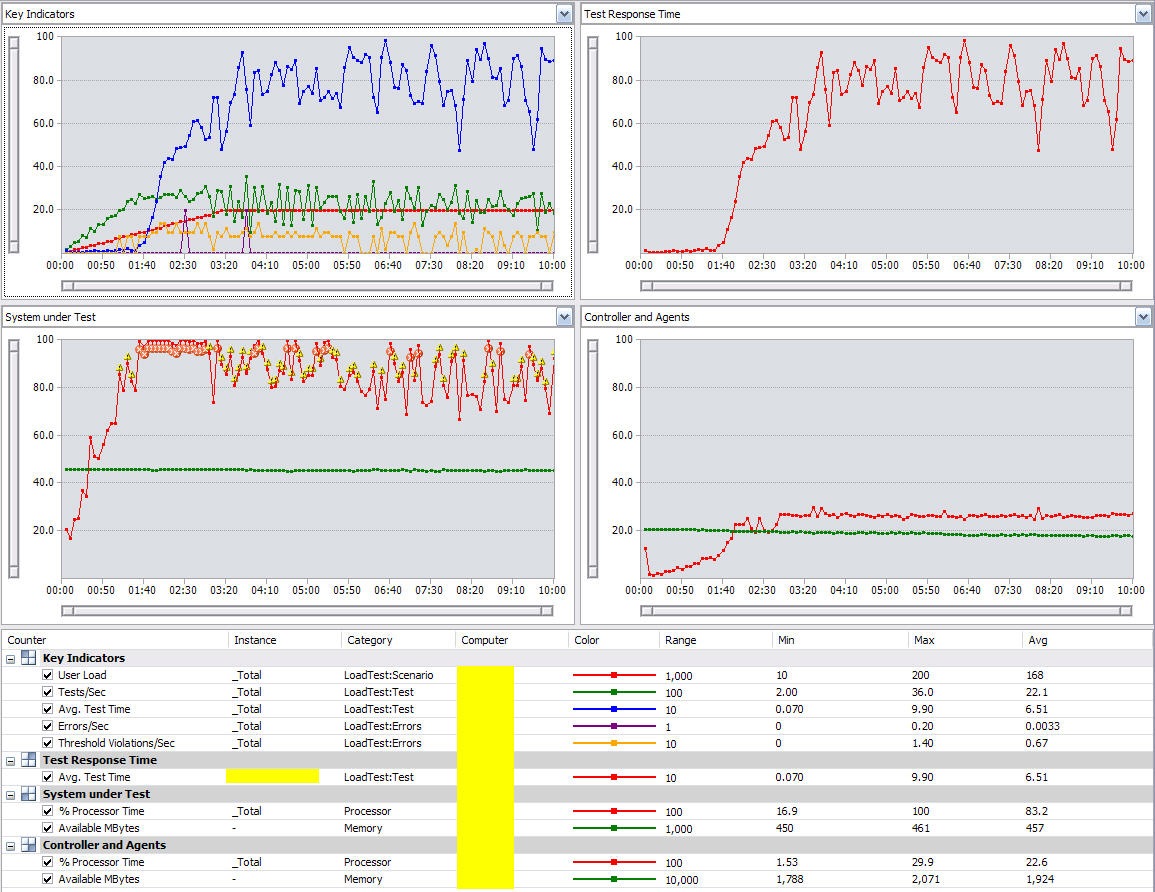Click the Controller and Agents vertical zoom slider
1155x892 pixels.
pos(592,458)
